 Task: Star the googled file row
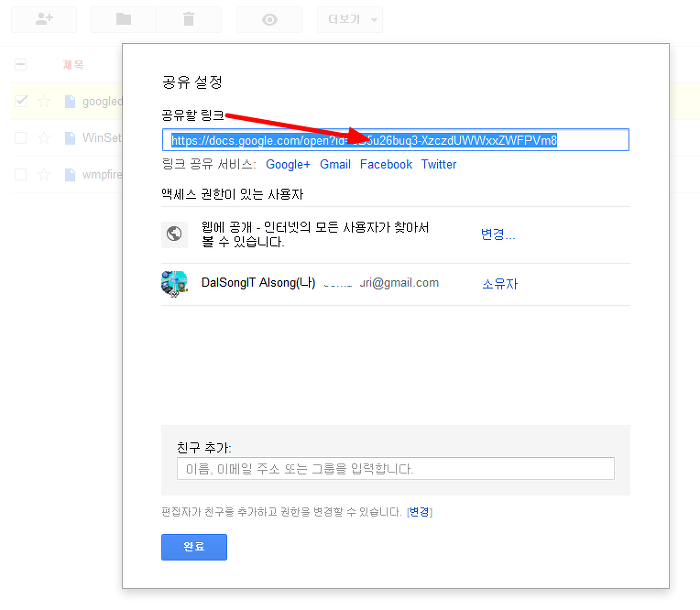(44, 101)
